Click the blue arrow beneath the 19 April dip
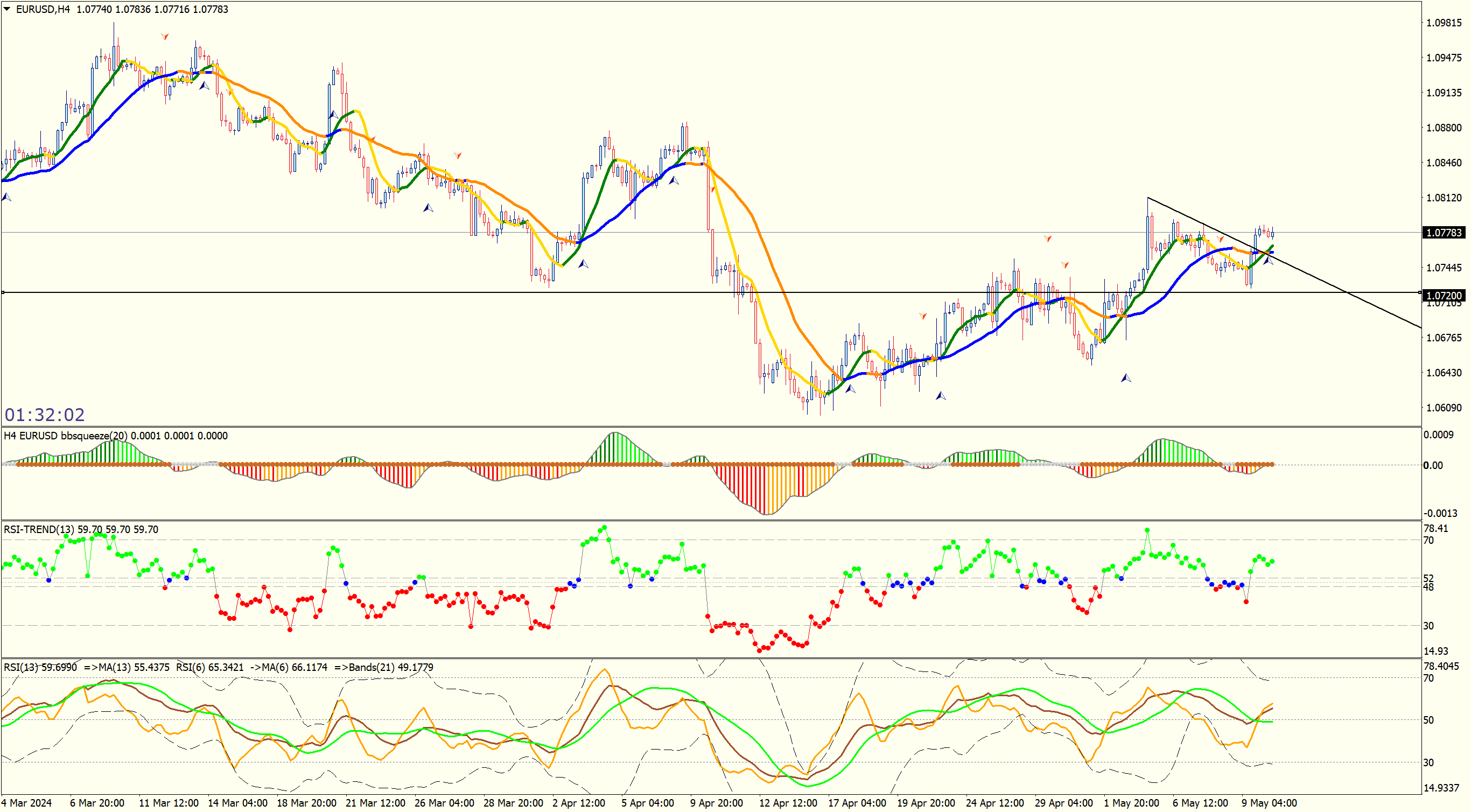 point(941,396)
